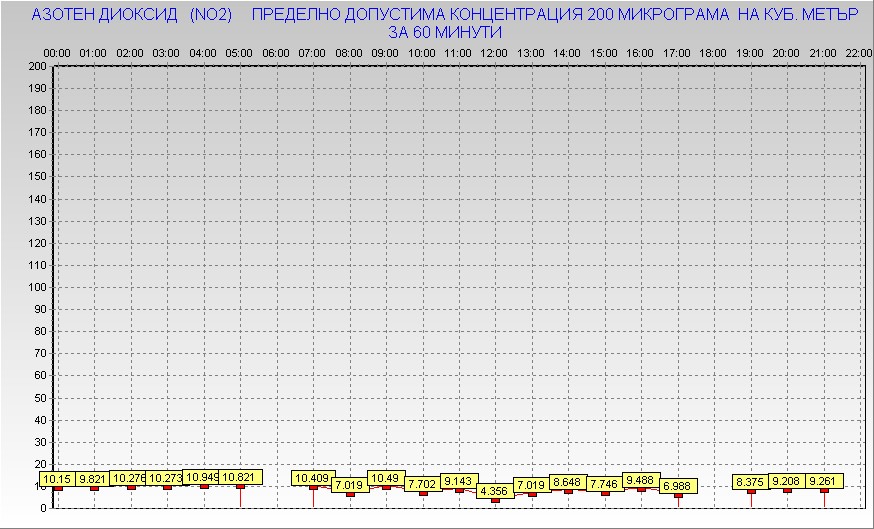Select the 06:00 time axis label
The height and width of the screenshot is (529, 874).
(276, 52)
